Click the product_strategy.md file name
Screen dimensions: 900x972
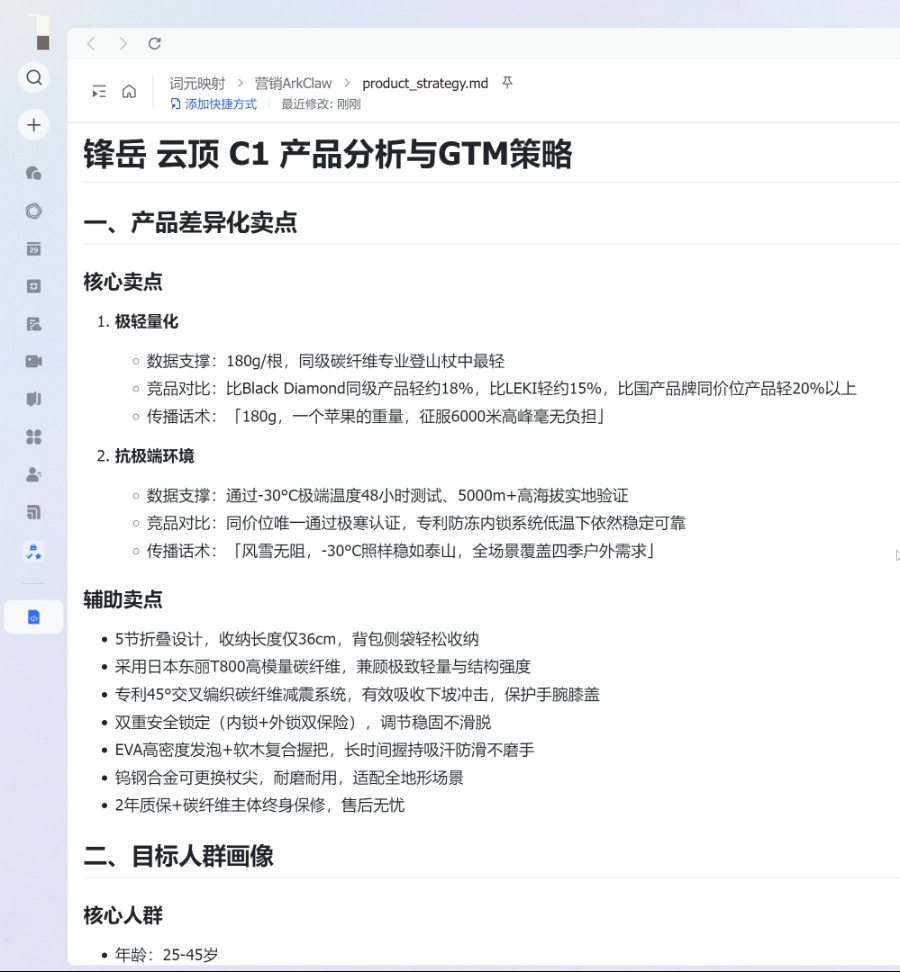425,83
